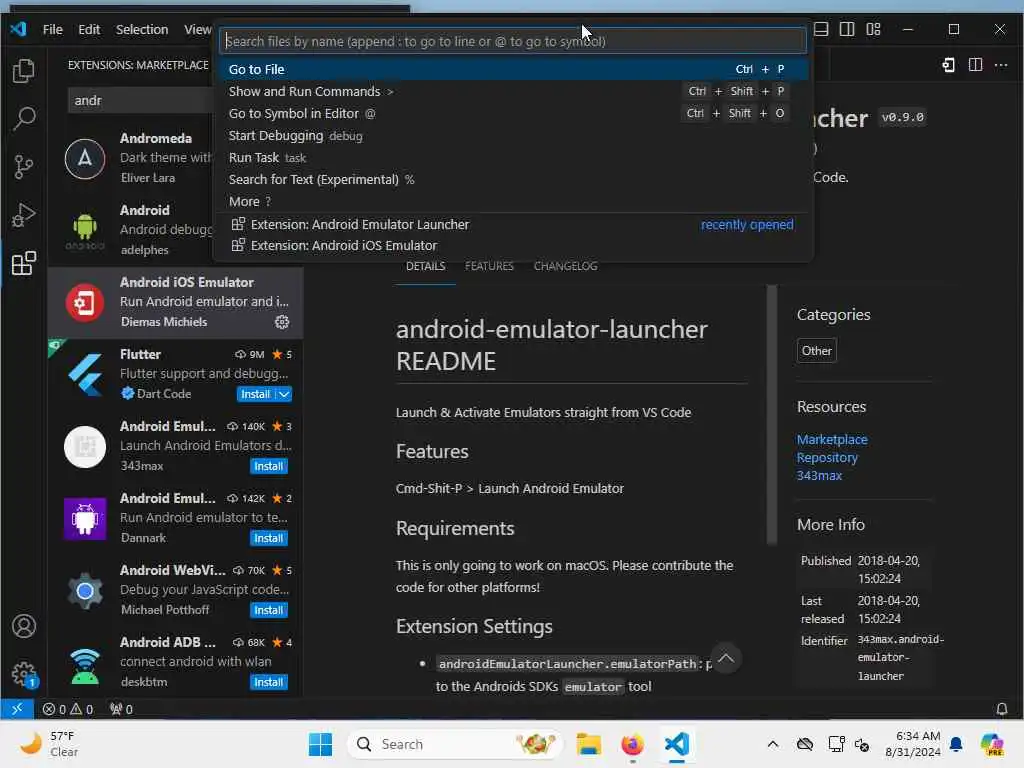Open the Accounts menu icon

24,626
